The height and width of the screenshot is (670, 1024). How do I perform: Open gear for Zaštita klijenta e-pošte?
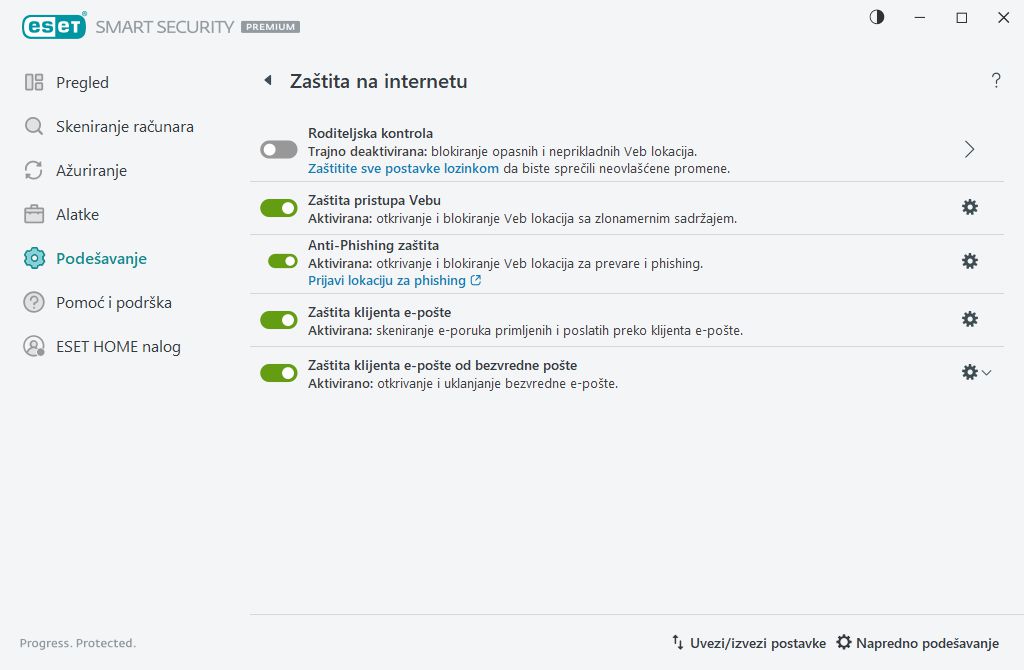coord(969,319)
